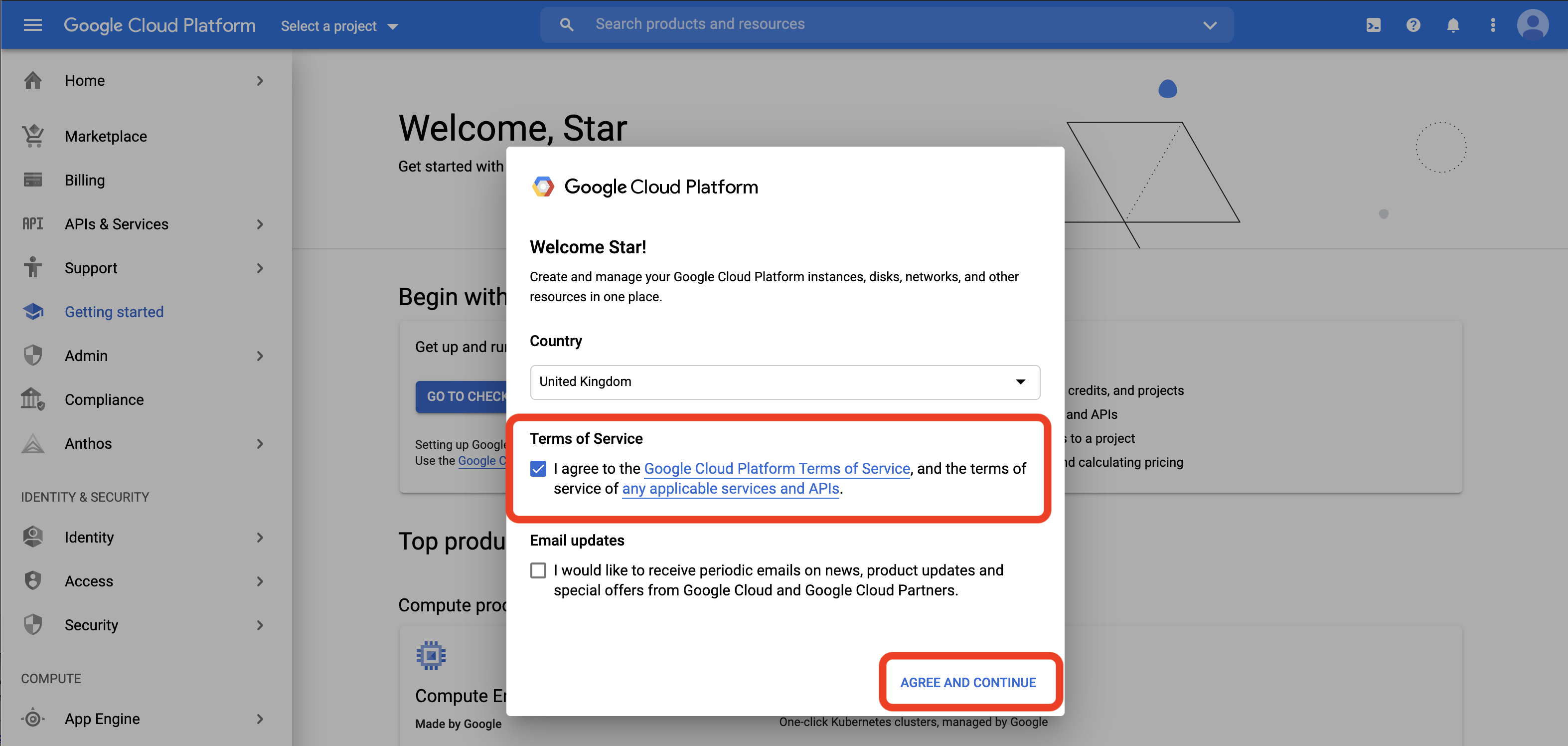Expand the App Engine submenu chevron
The width and height of the screenshot is (1568, 746).
click(260, 719)
